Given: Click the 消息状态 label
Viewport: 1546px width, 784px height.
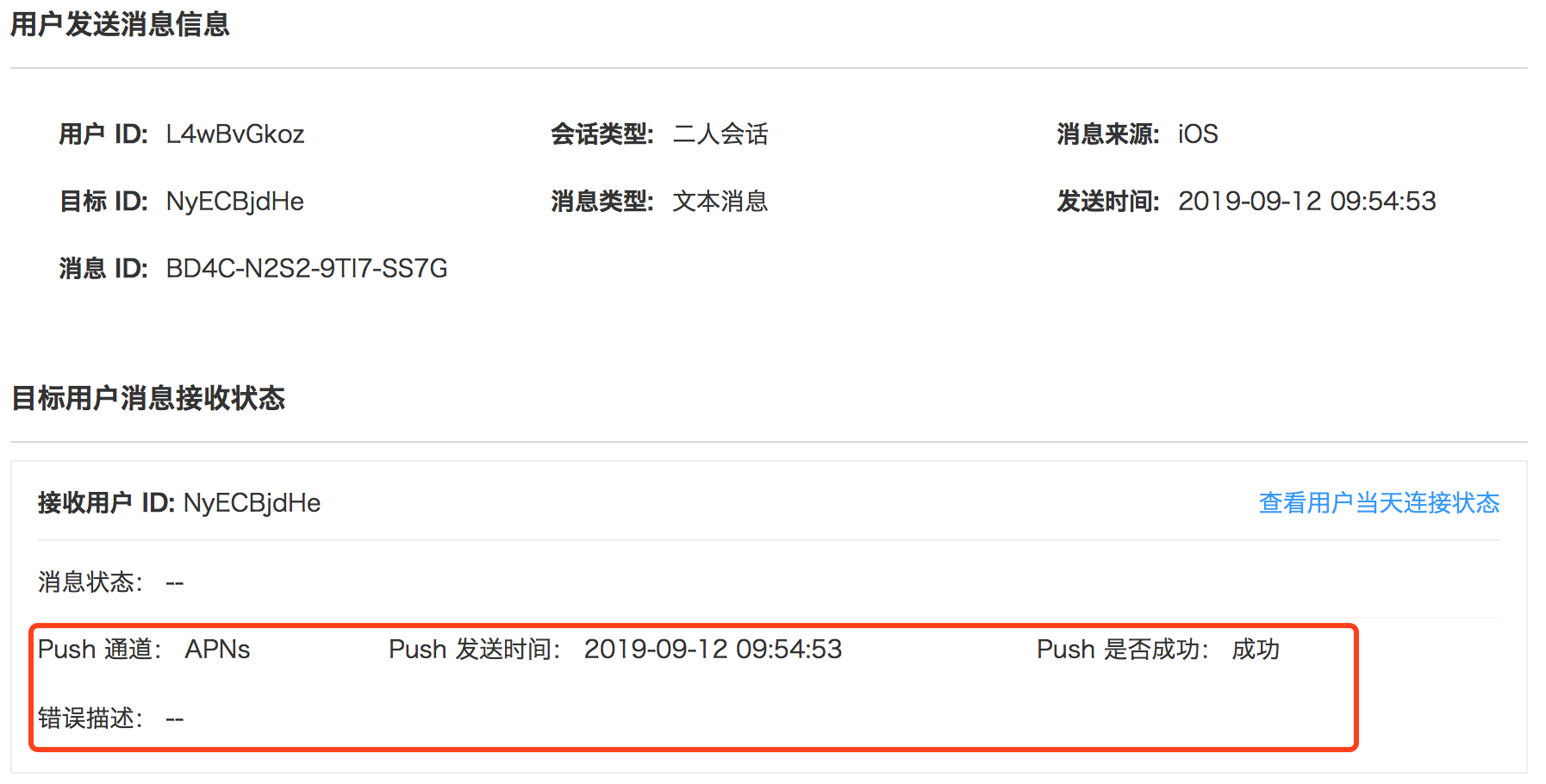Looking at the screenshot, I should 90,582.
